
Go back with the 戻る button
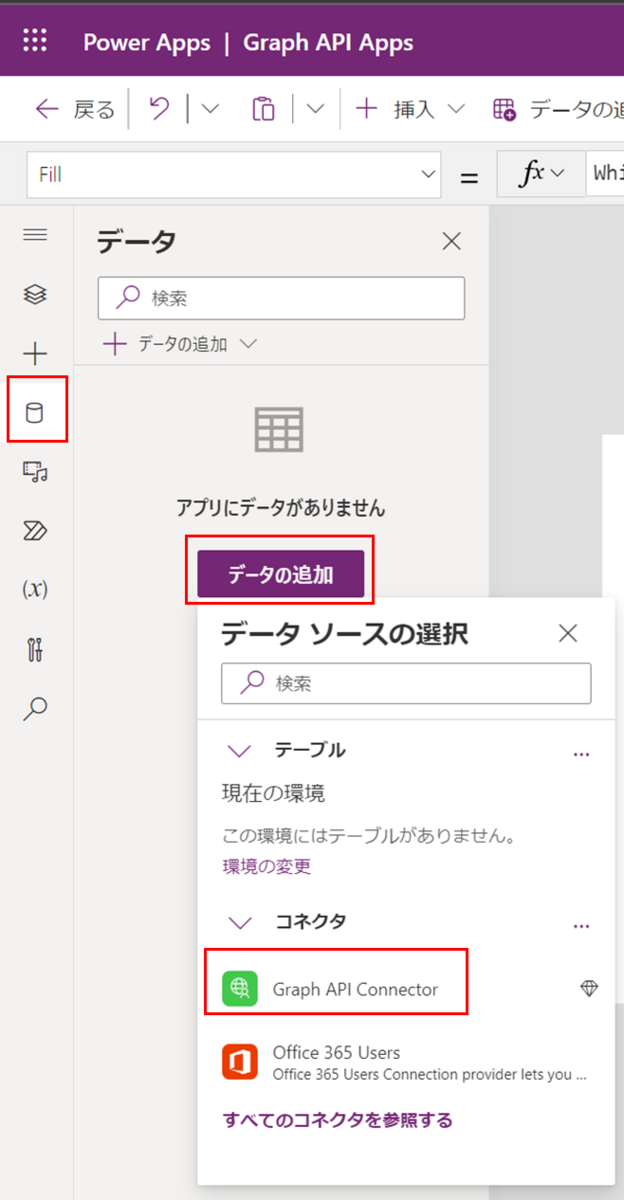point(75,109)
